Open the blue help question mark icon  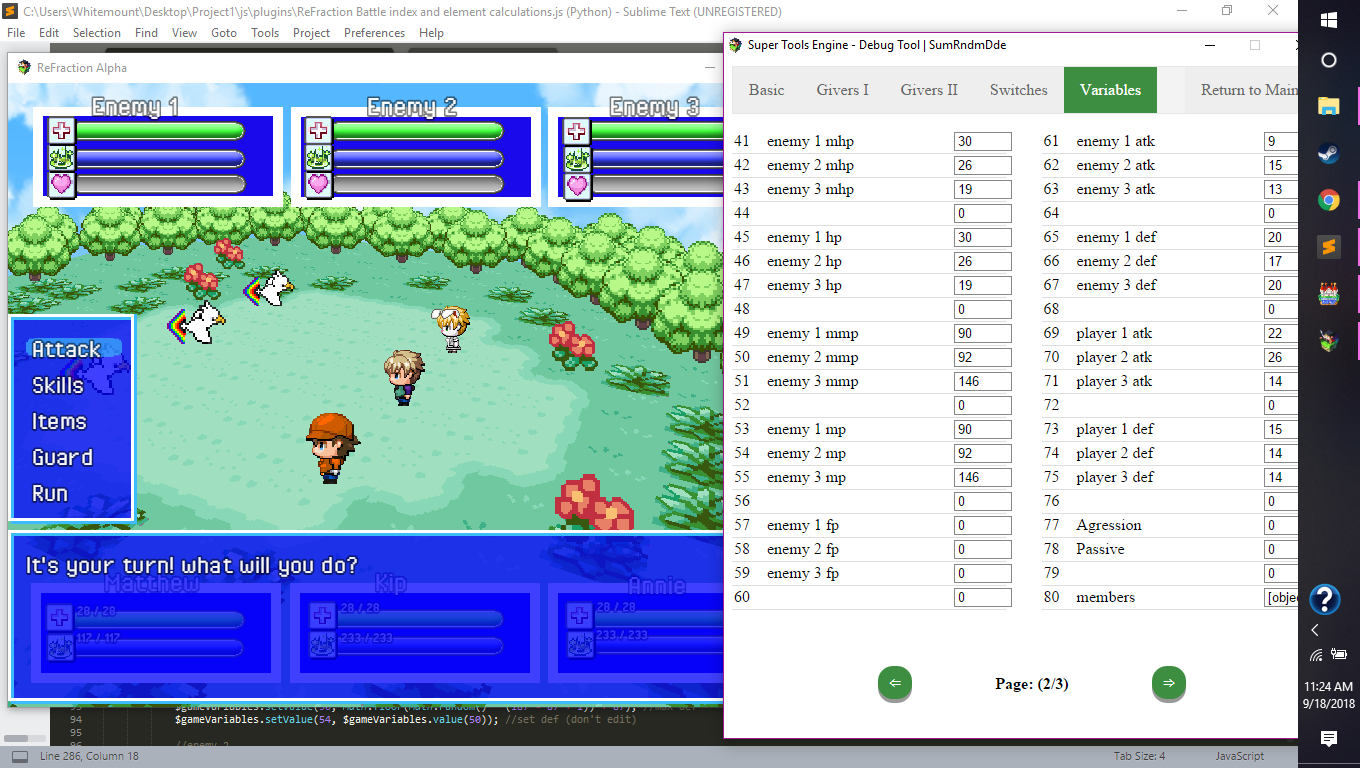(x=1324, y=599)
